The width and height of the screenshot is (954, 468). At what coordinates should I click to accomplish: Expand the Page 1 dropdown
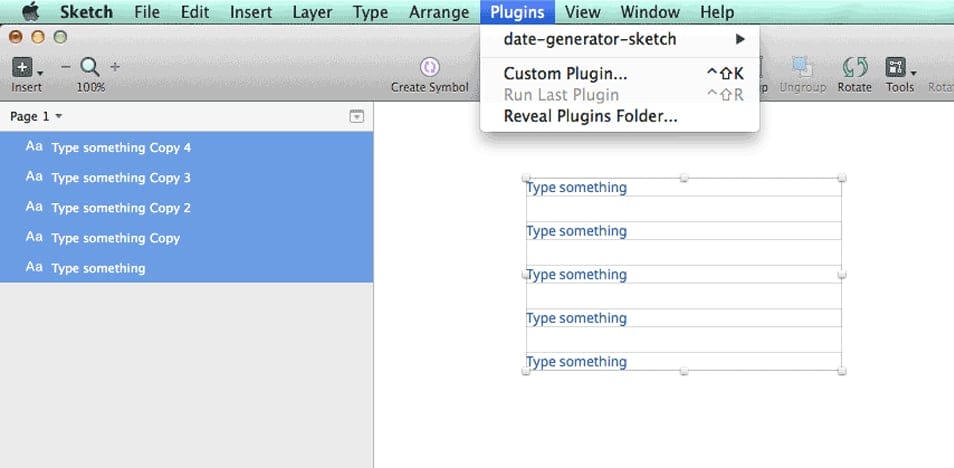(36, 117)
